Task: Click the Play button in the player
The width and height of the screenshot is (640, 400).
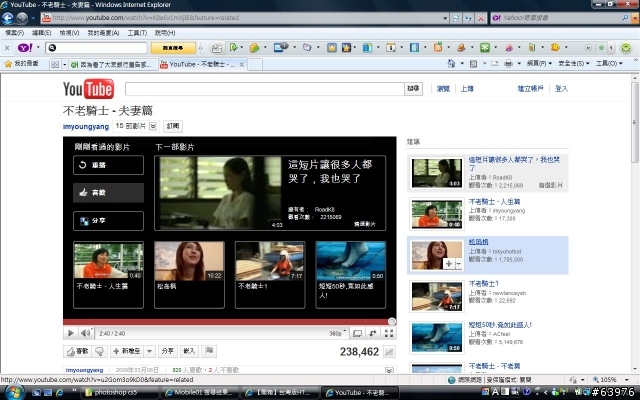Action: [70, 333]
